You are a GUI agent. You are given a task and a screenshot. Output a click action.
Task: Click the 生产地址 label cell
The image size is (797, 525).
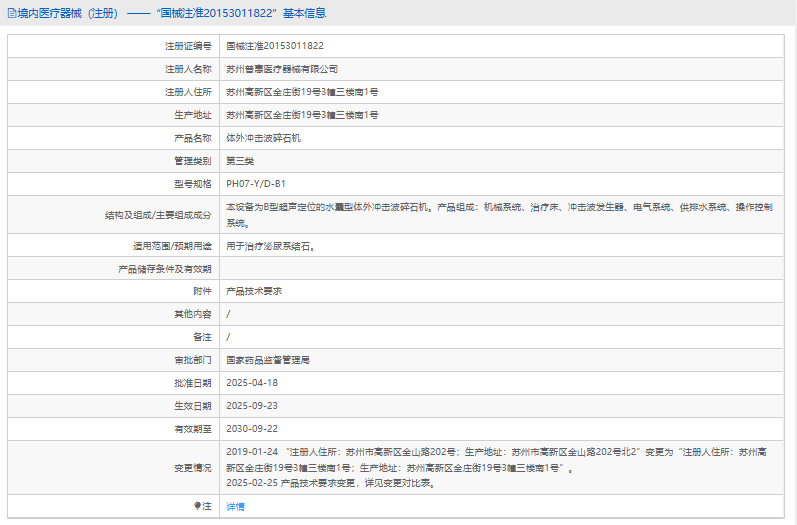click(x=113, y=115)
